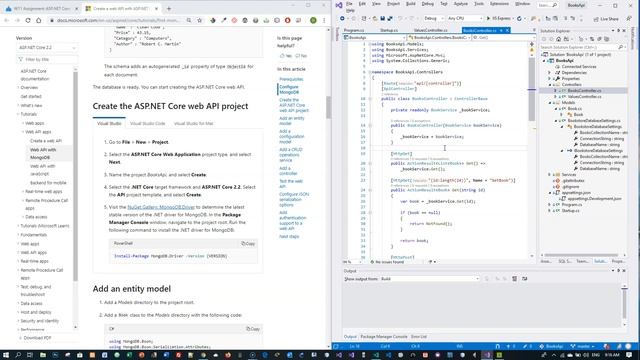Open the Debug menu
This screenshot has height=360, width=640.
428,4
